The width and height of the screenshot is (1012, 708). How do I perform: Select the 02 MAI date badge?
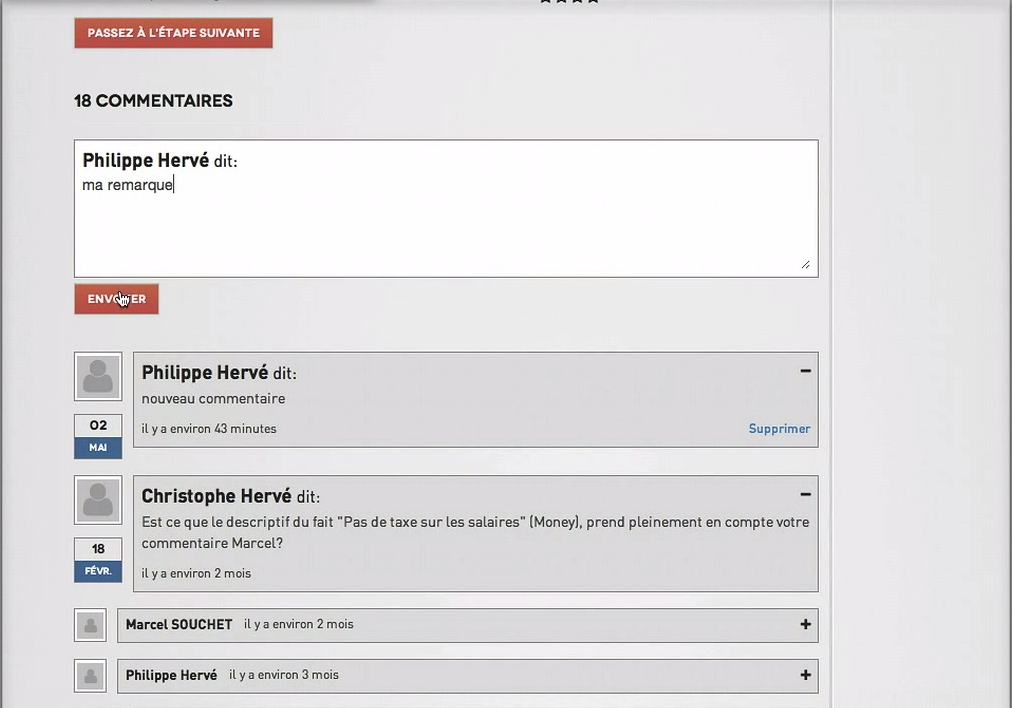click(98, 436)
